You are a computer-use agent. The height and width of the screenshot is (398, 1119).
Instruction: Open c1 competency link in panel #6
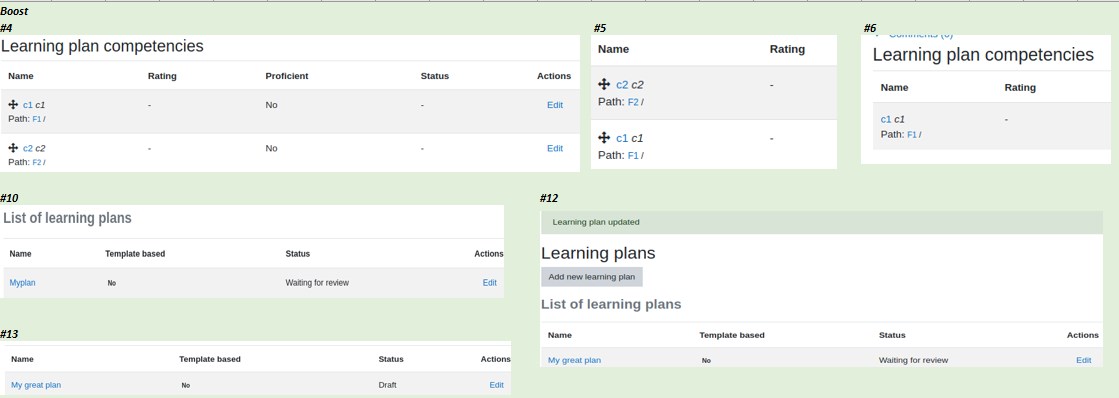[x=886, y=120]
